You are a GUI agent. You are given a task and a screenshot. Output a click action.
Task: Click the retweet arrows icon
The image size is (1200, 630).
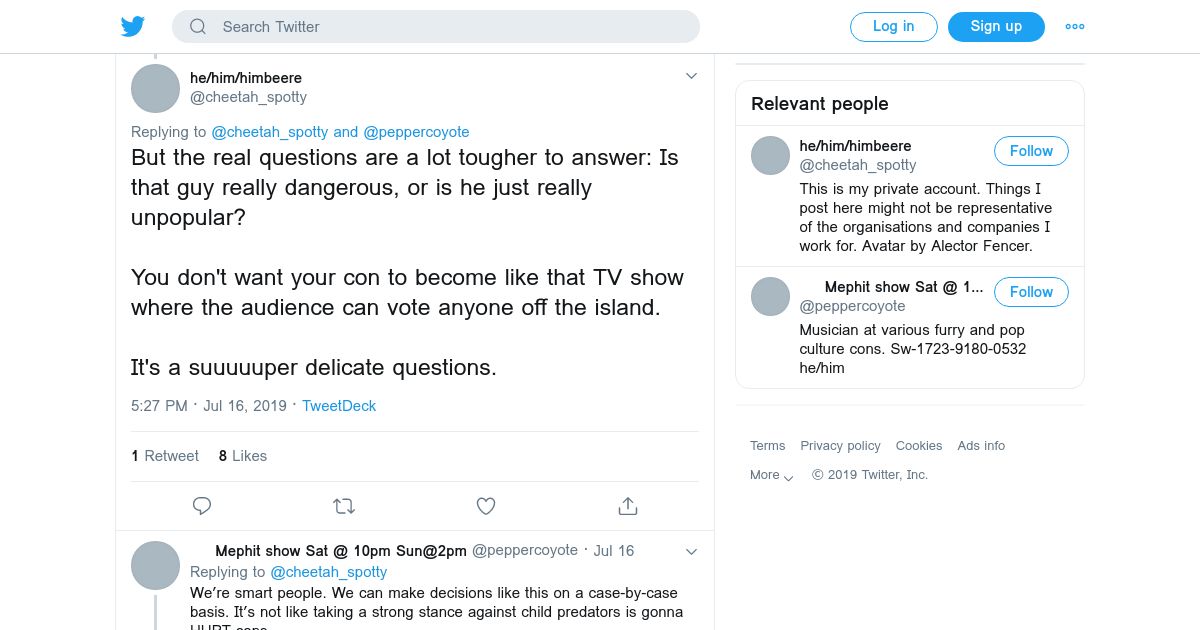tap(344, 506)
